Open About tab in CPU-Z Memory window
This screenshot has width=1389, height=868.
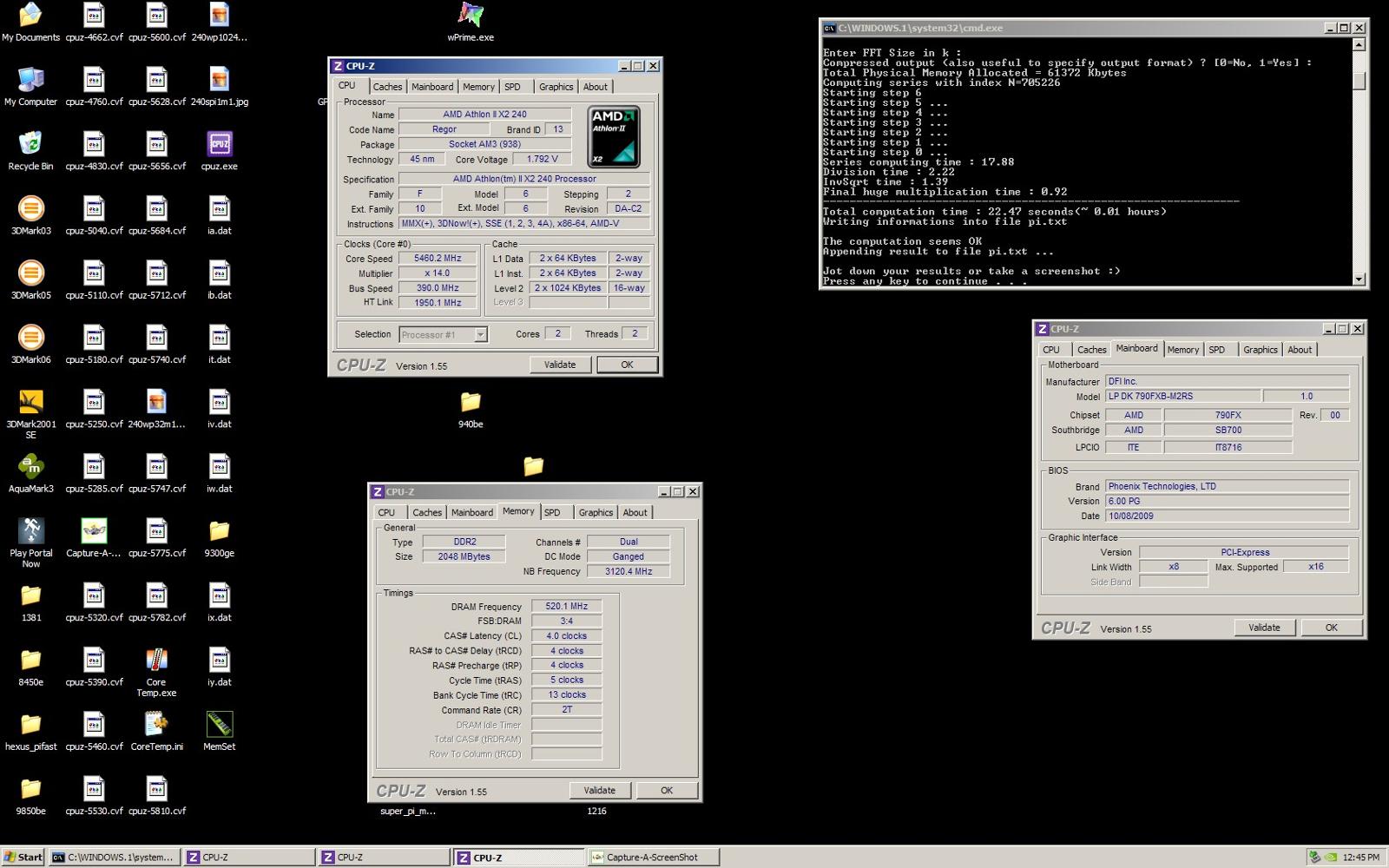(x=635, y=513)
